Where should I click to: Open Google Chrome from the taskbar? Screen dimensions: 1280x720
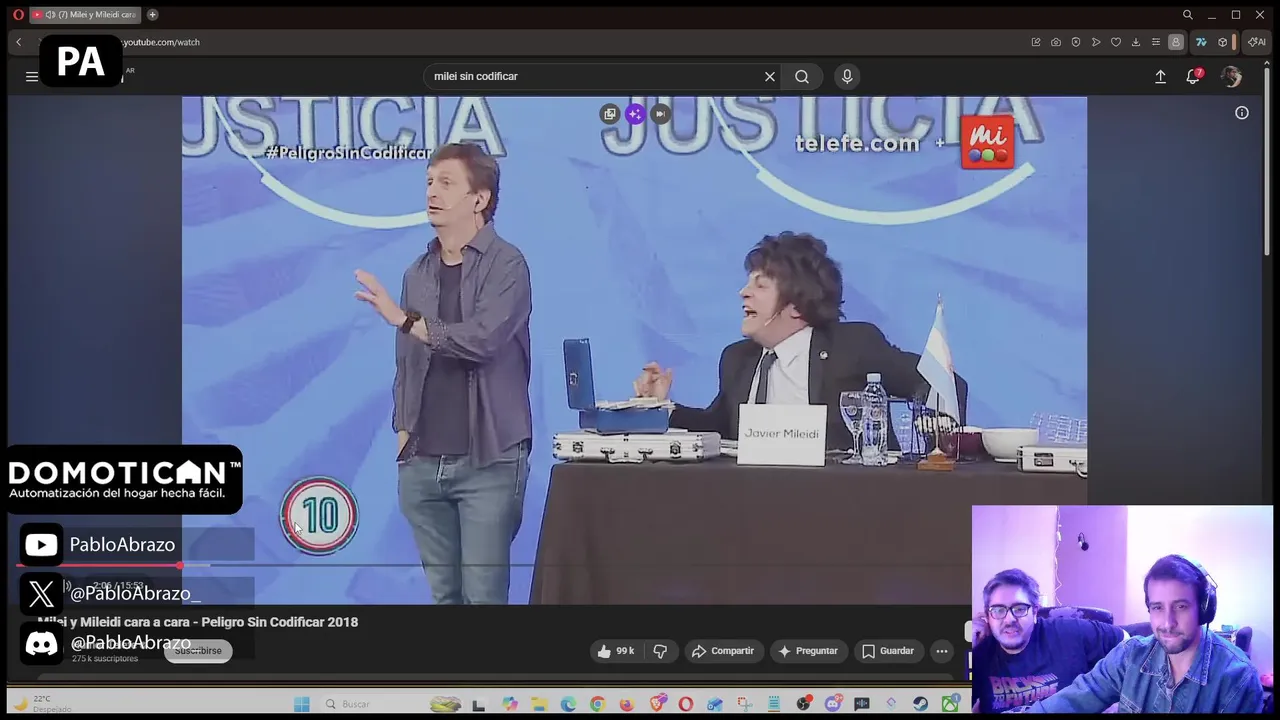[597, 704]
